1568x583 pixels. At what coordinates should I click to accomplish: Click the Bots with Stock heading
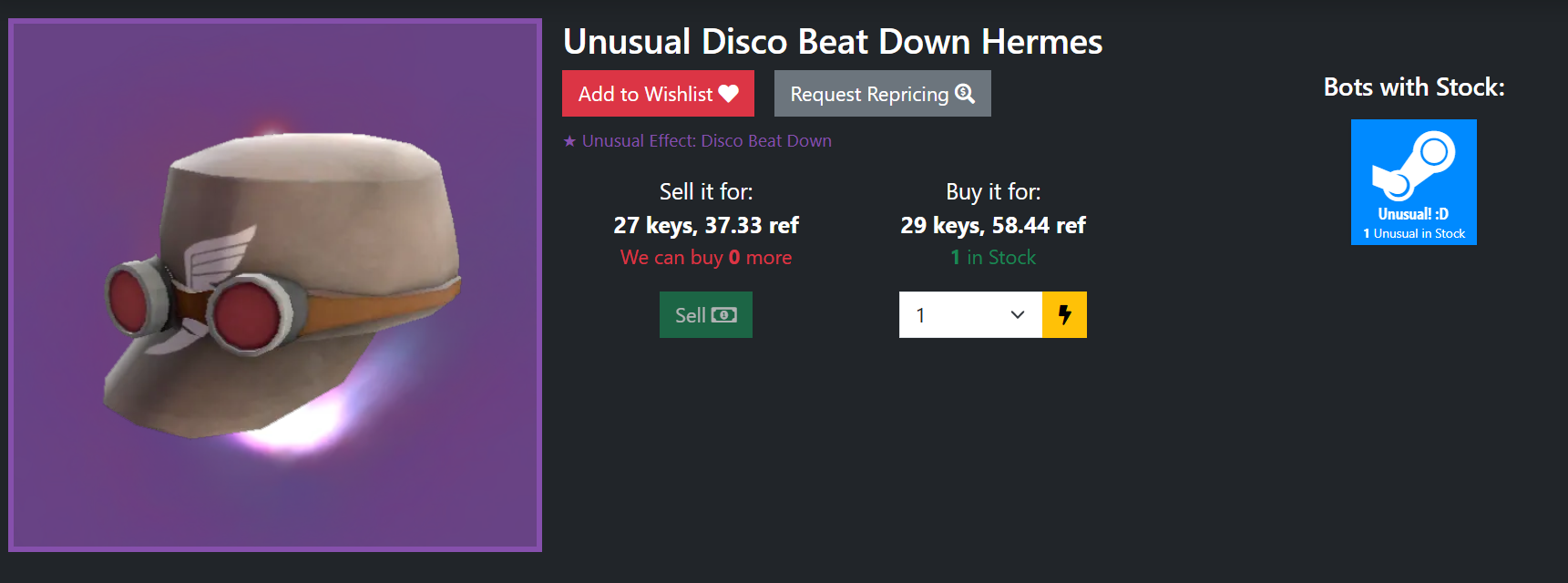click(x=1414, y=87)
